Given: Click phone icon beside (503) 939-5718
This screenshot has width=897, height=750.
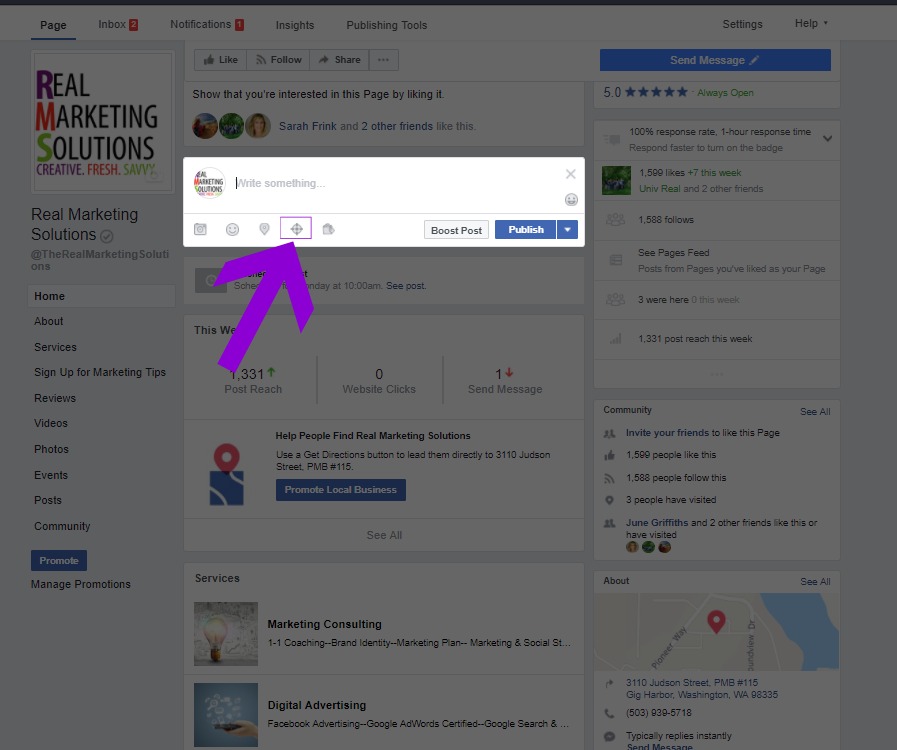Looking at the screenshot, I should (610, 713).
